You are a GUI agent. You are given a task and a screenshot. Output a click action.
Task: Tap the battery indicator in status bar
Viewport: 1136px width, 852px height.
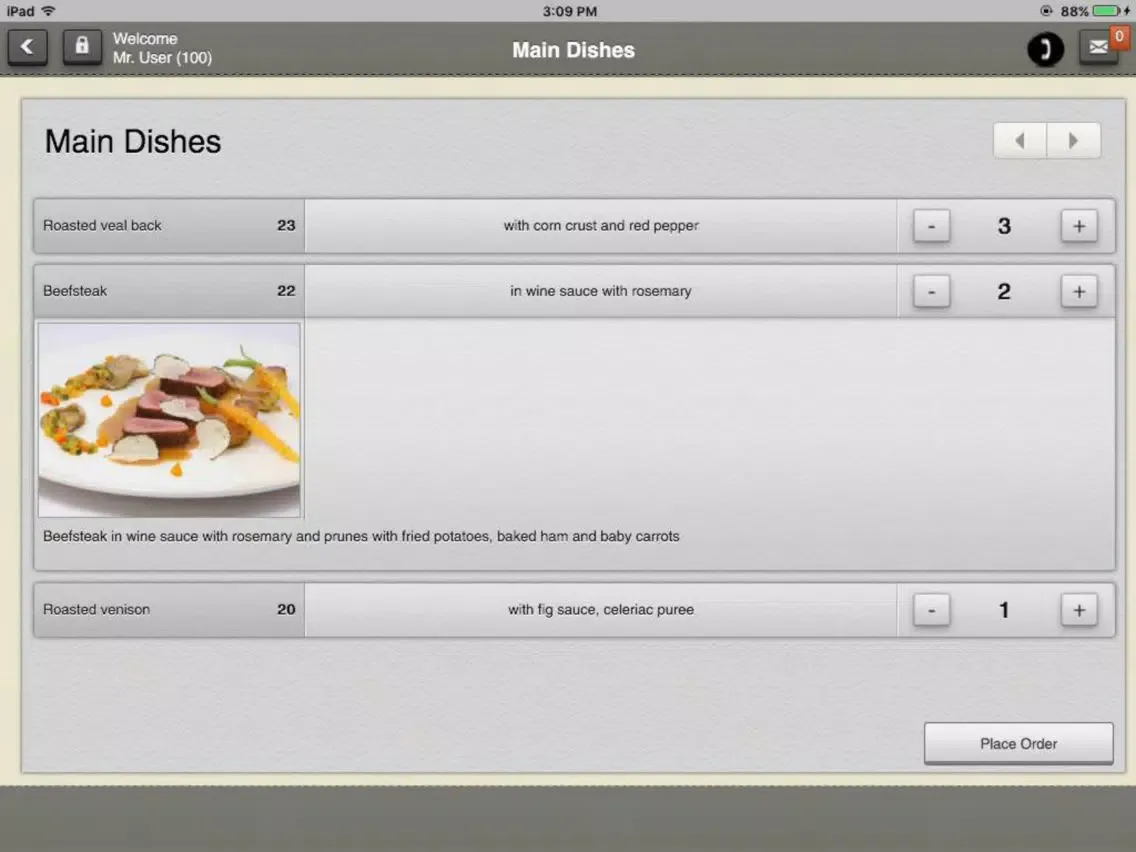pos(1106,11)
